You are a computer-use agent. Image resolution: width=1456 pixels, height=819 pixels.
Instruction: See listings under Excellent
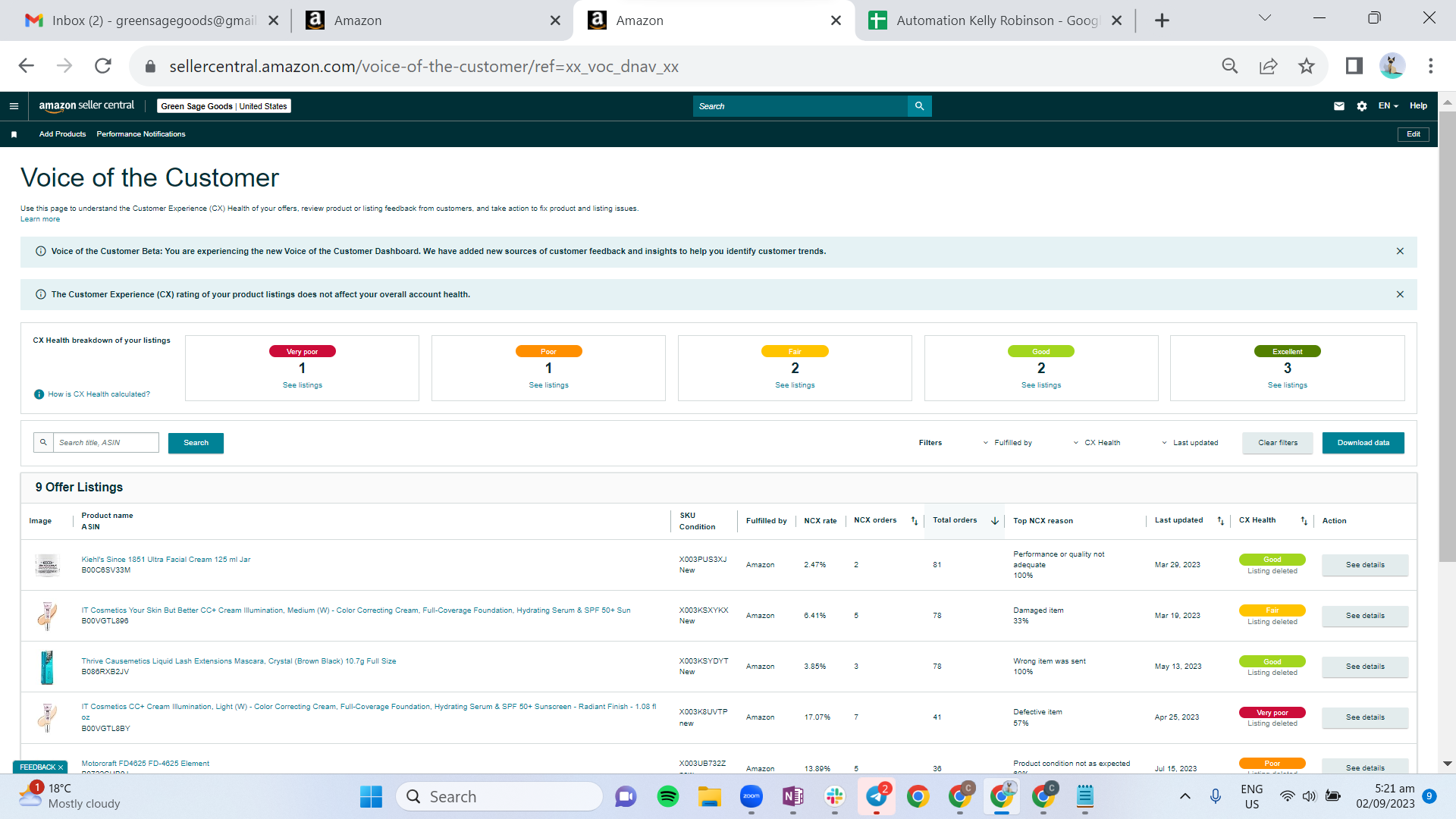(x=1288, y=385)
